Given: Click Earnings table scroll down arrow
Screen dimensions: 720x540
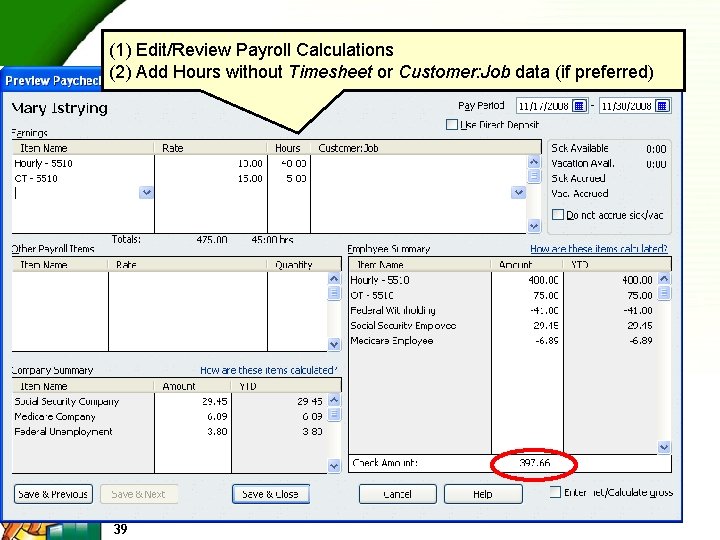Looking at the screenshot, I should point(534,225).
